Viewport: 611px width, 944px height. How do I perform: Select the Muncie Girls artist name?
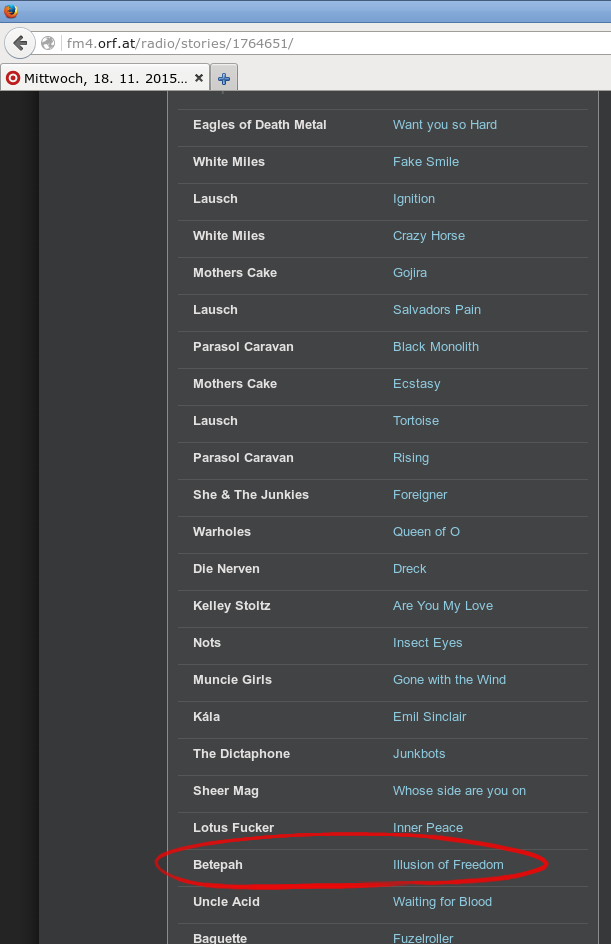point(232,680)
